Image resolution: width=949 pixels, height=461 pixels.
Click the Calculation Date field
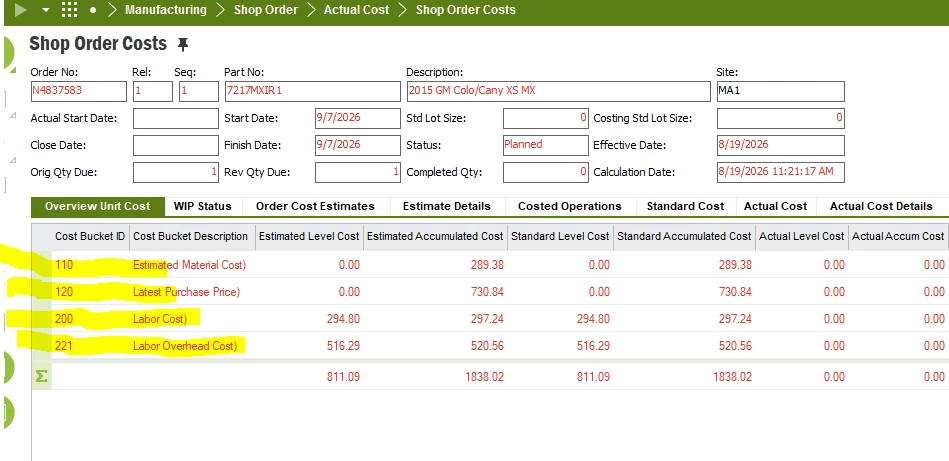click(x=781, y=172)
